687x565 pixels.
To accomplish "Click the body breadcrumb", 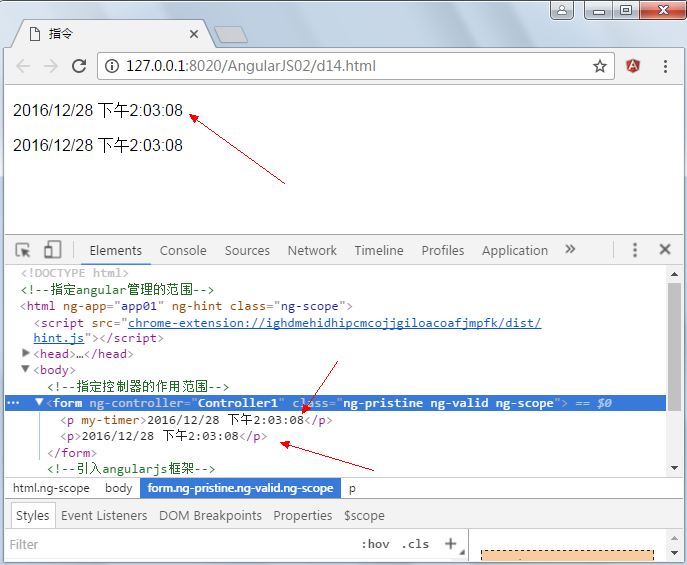I will click(x=118, y=488).
